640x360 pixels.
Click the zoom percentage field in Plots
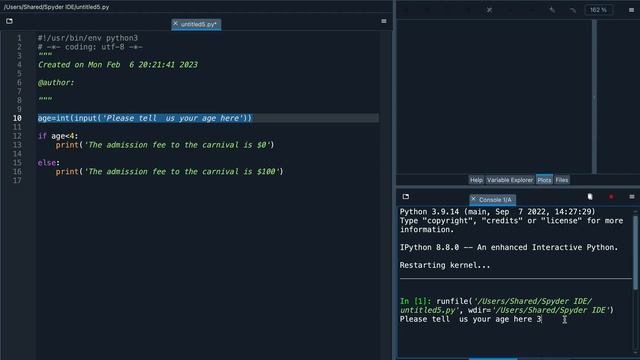tap(598, 10)
